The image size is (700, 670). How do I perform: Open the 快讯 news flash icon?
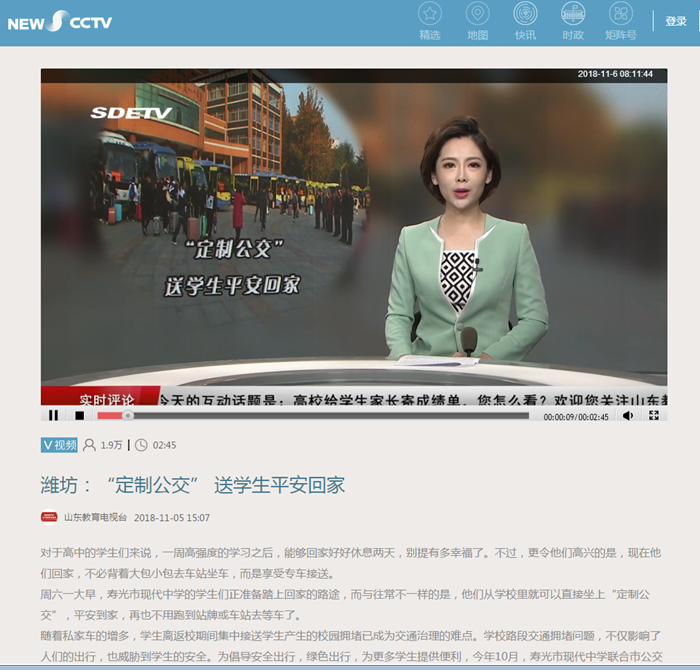[x=525, y=14]
